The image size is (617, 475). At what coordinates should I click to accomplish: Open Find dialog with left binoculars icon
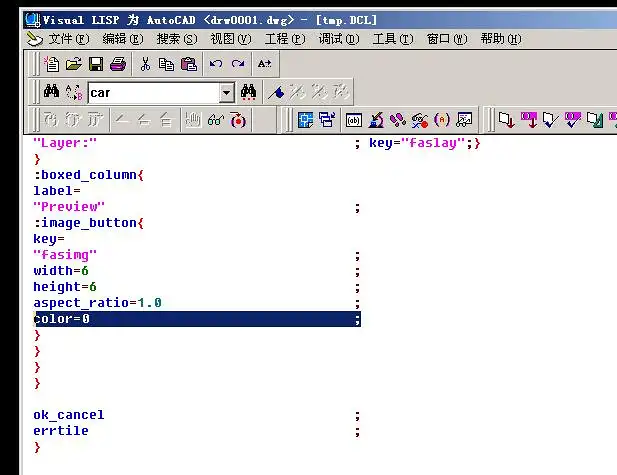pyautogui.click(x=52, y=91)
